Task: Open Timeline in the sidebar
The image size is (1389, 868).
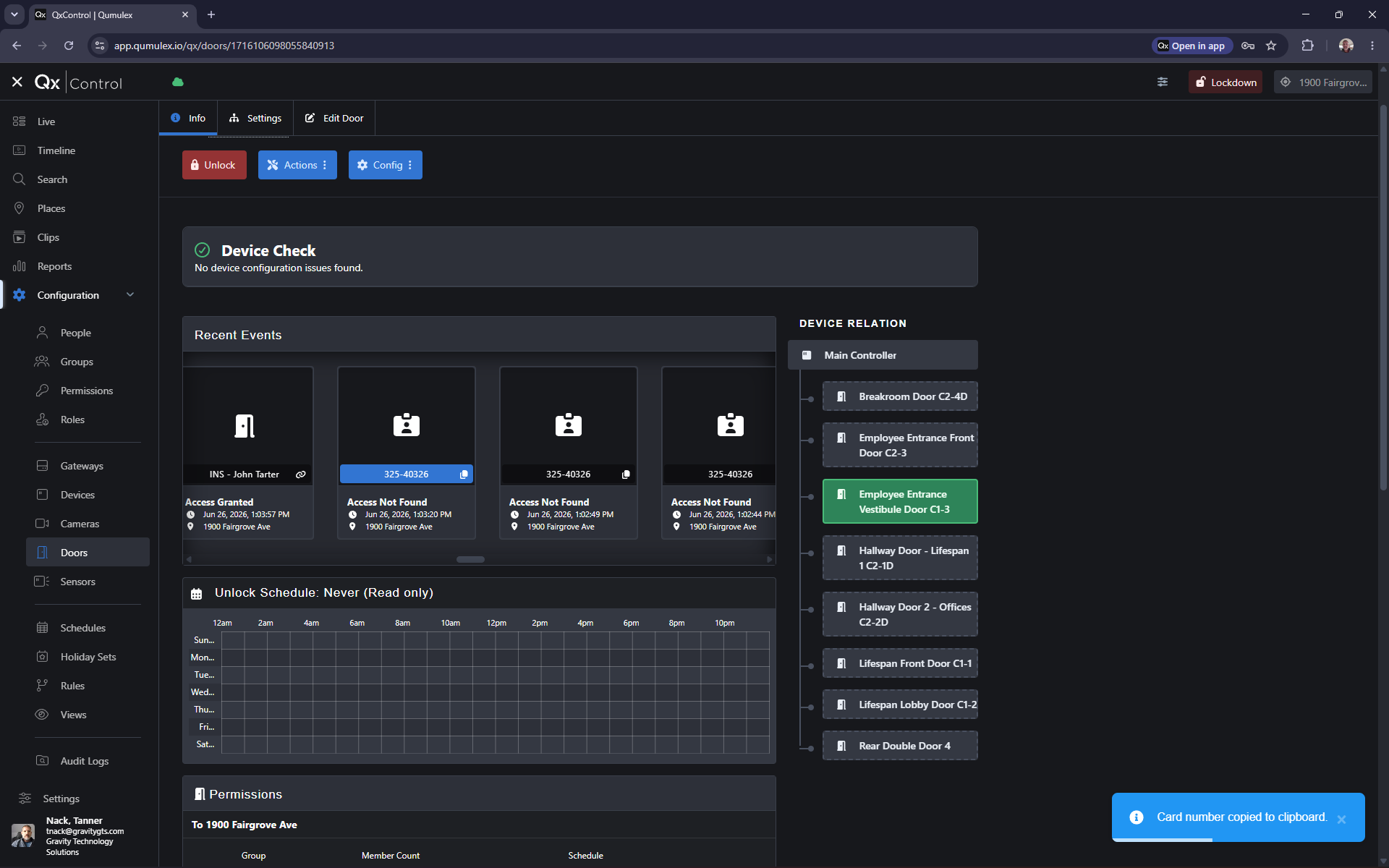Action: (x=56, y=150)
